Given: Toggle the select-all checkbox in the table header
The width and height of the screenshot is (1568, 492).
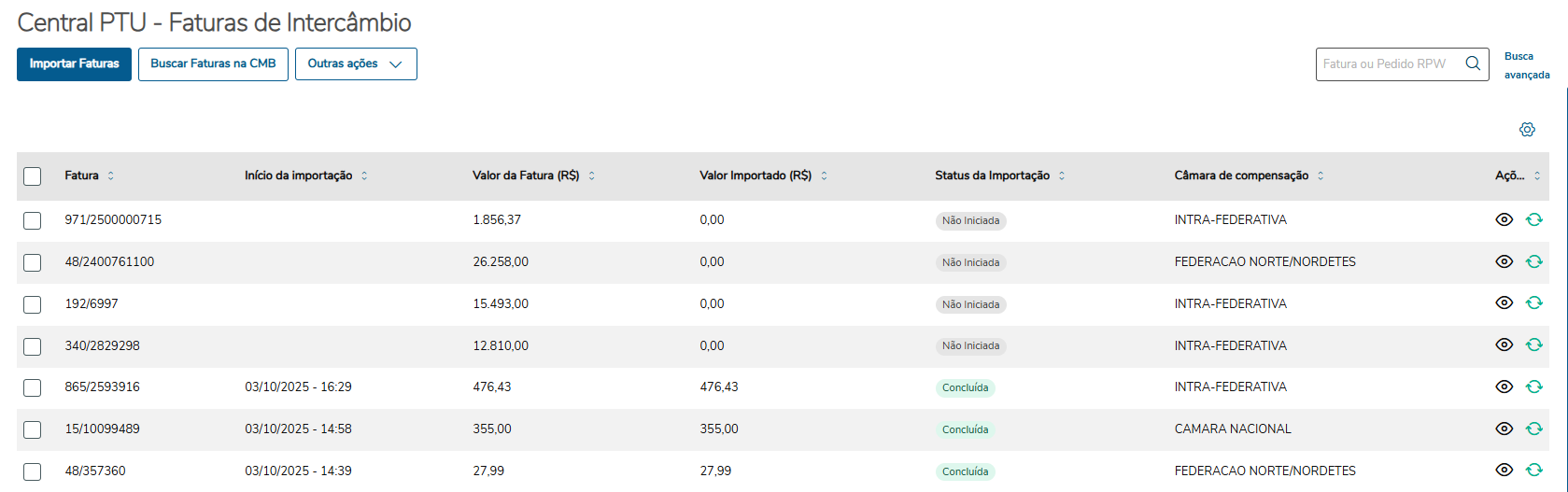Looking at the screenshot, I should (33, 176).
